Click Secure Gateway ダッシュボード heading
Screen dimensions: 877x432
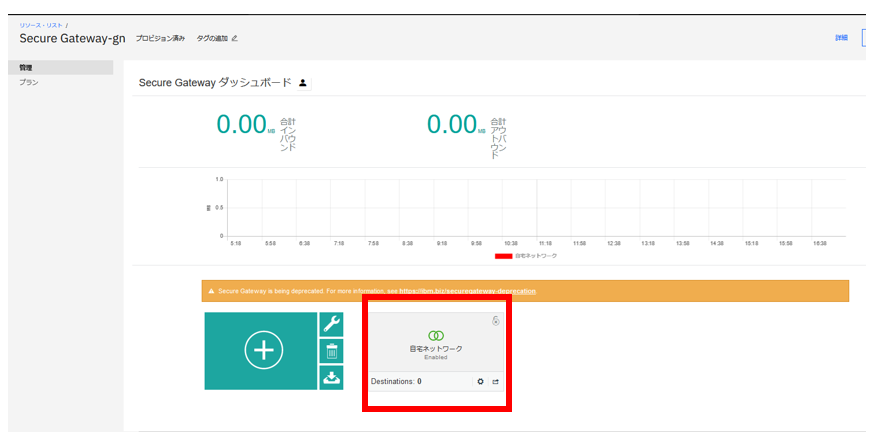pos(215,83)
